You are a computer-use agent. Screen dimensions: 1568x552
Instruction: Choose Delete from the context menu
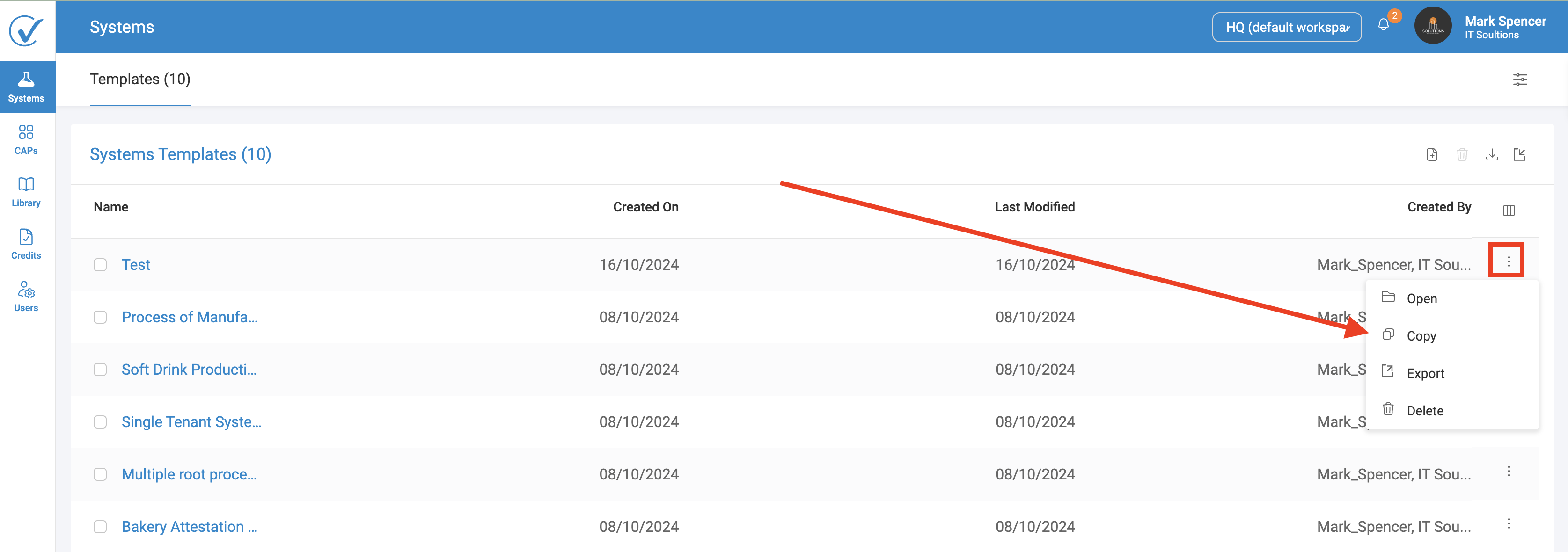(x=1452, y=411)
